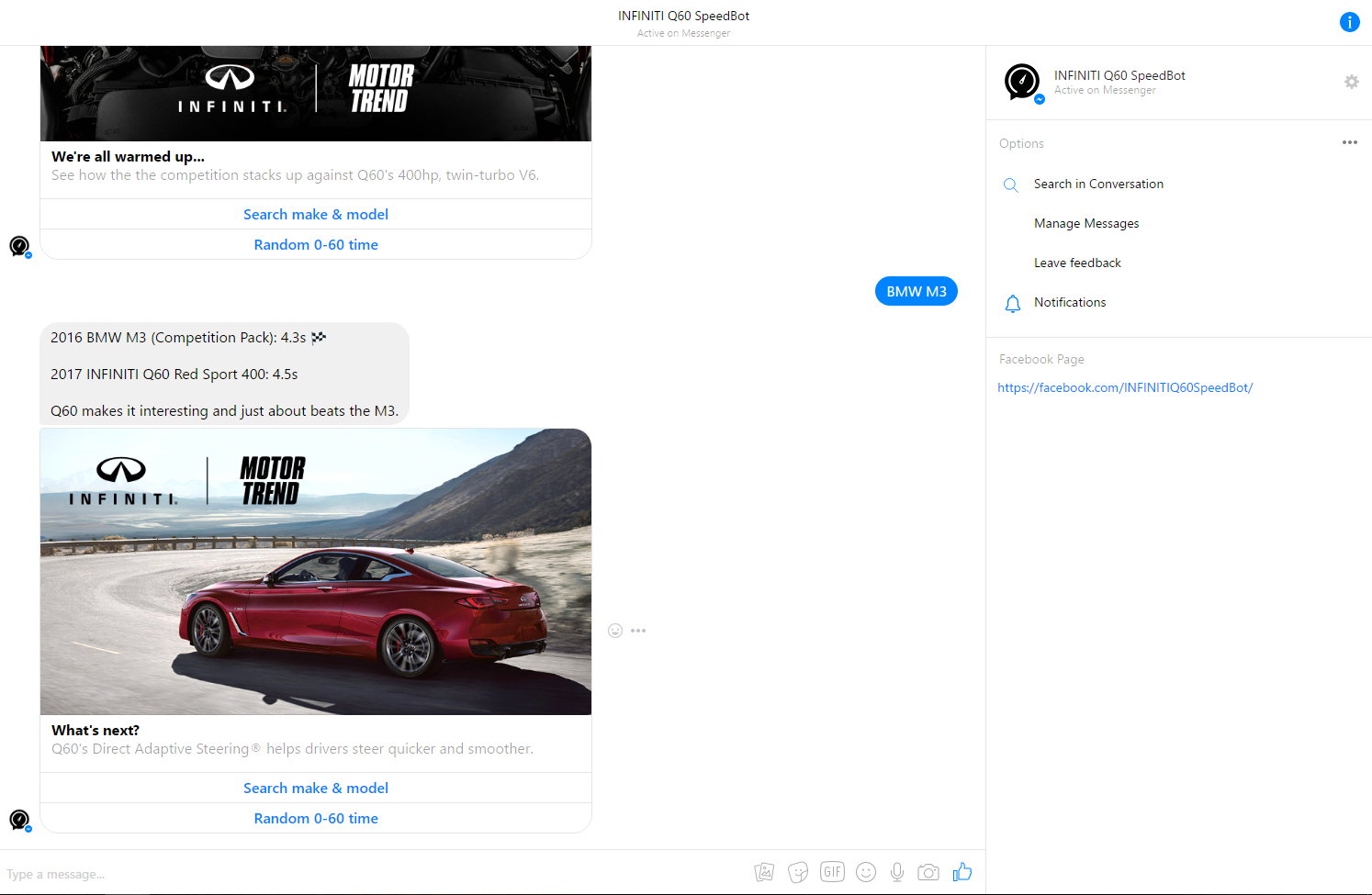Send a thumbs-up like
Viewport: 1372px width, 895px height.
[962, 872]
